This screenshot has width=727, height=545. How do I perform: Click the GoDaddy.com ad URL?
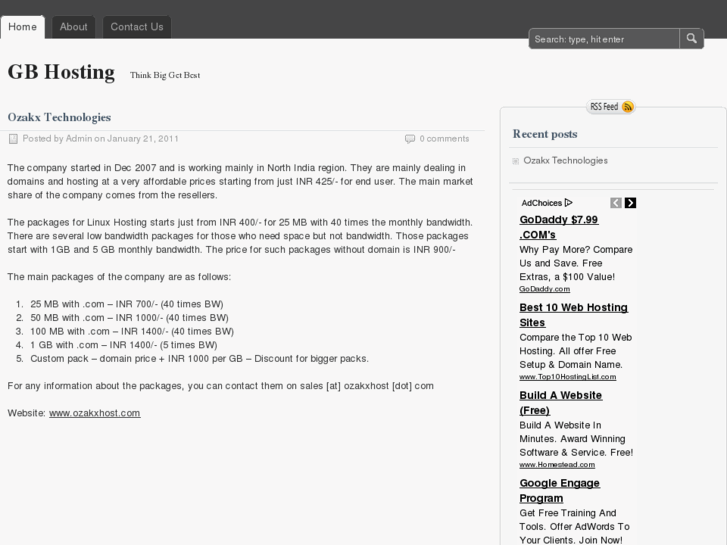pos(544,289)
